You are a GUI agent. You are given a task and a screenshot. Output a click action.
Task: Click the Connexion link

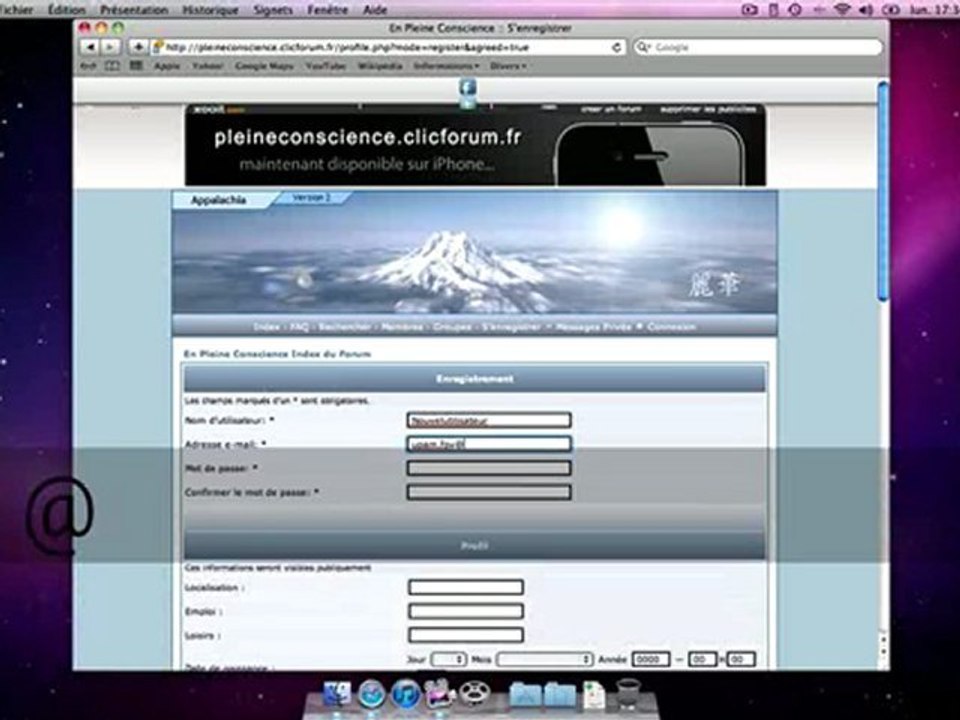click(x=671, y=327)
